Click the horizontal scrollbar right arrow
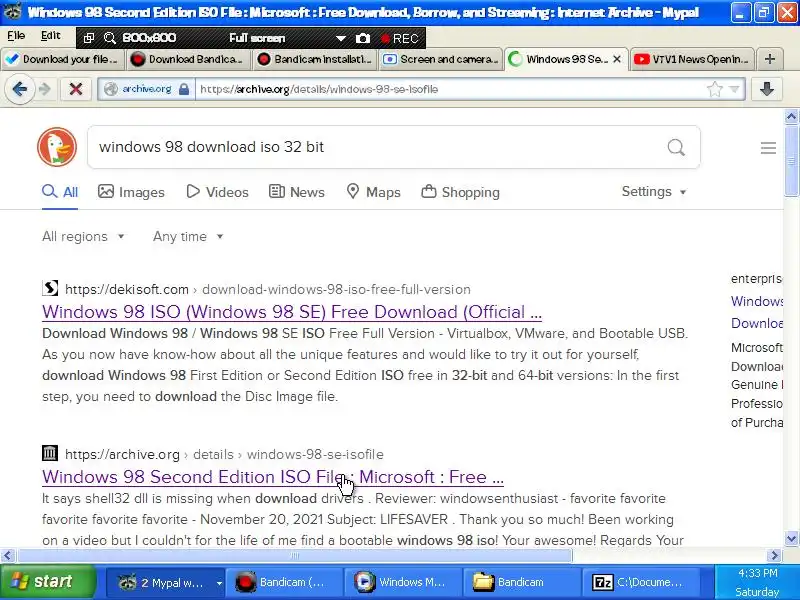The height and width of the screenshot is (600, 800). pyautogui.click(x=774, y=555)
